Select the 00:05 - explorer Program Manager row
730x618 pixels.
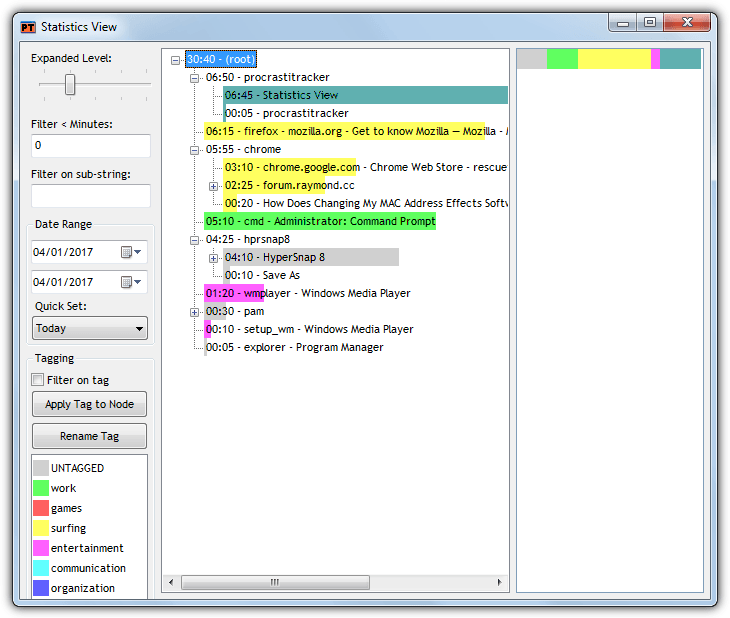pyautogui.click(x=294, y=347)
